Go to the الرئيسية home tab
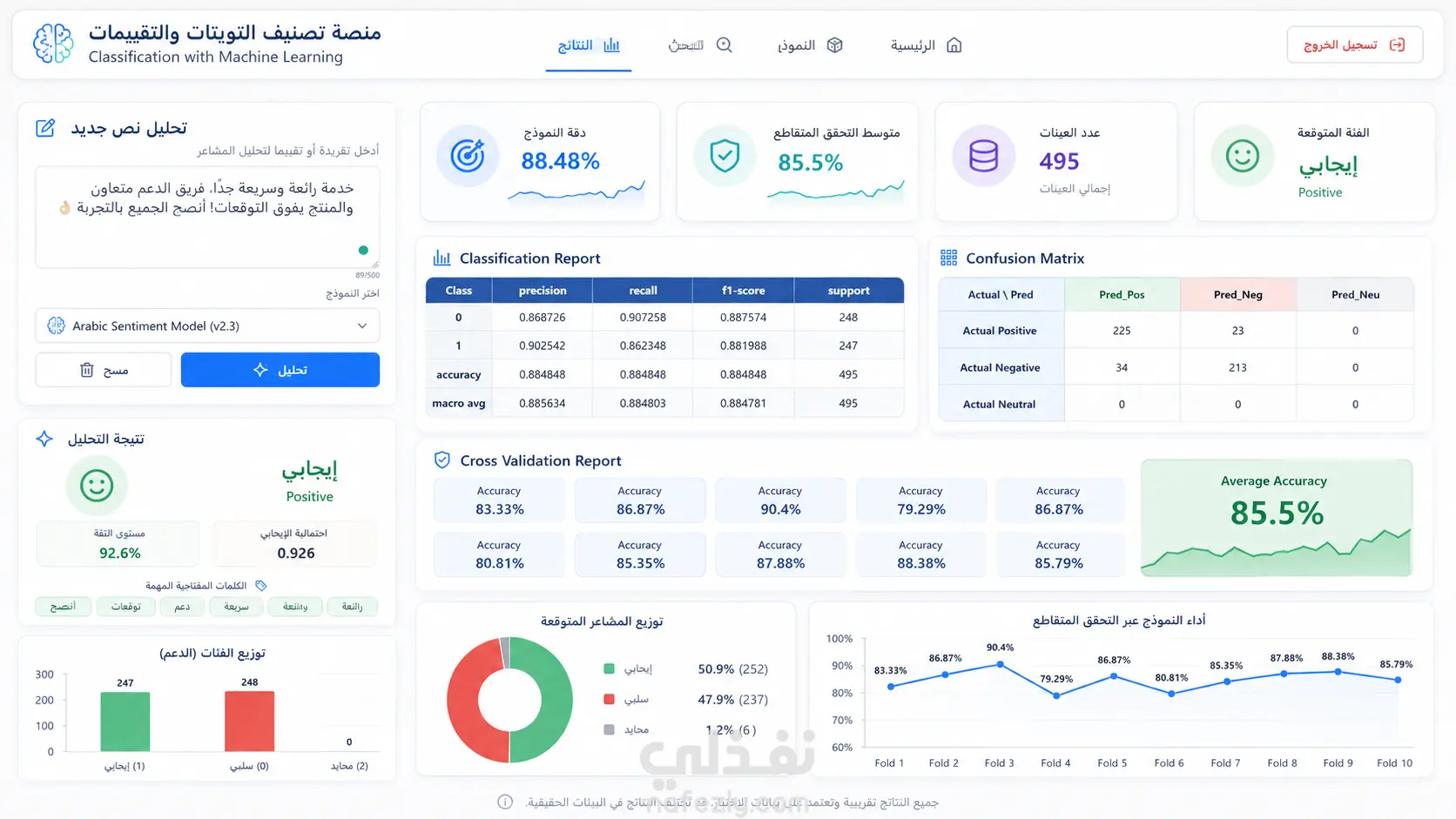This screenshot has width=1456, height=819. 926,45
